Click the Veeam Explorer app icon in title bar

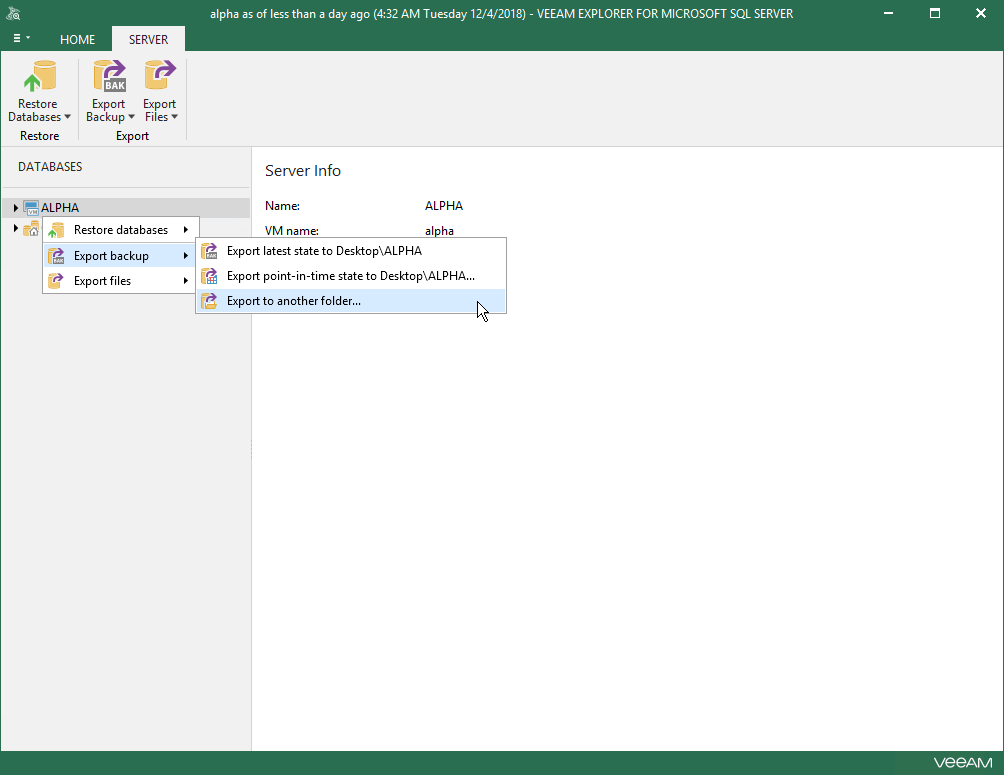pyautogui.click(x=13, y=13)
